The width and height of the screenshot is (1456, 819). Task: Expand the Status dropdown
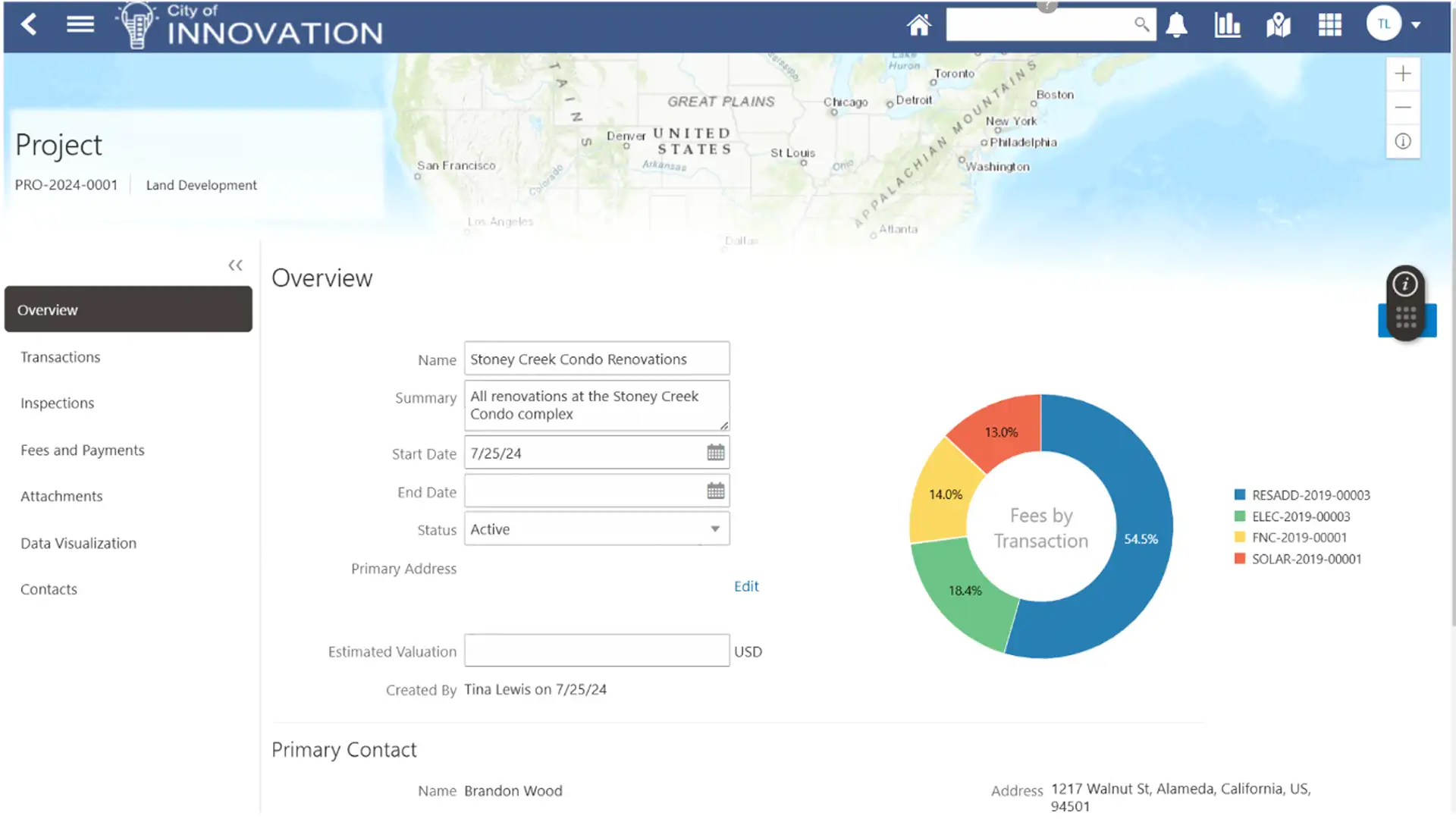point(714,529)
